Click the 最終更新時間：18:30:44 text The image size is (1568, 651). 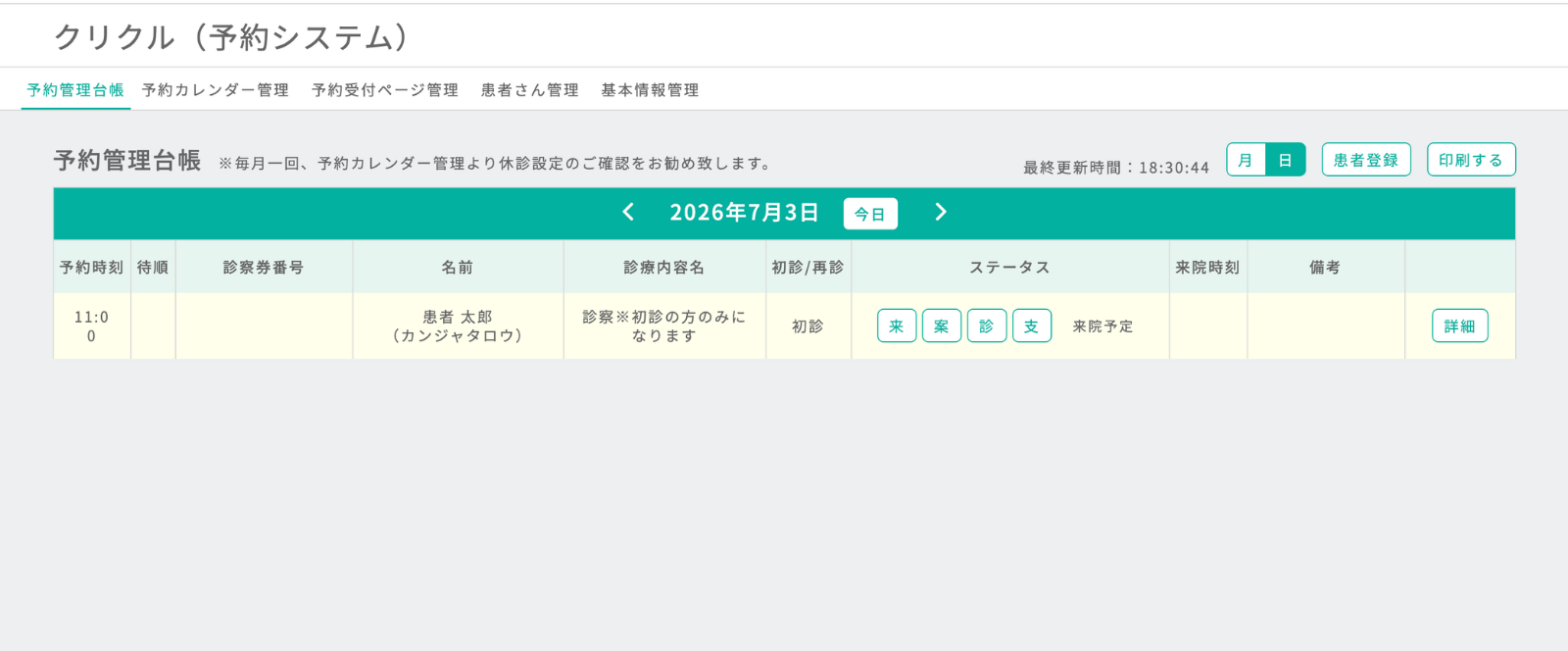tap(1116, 168)
